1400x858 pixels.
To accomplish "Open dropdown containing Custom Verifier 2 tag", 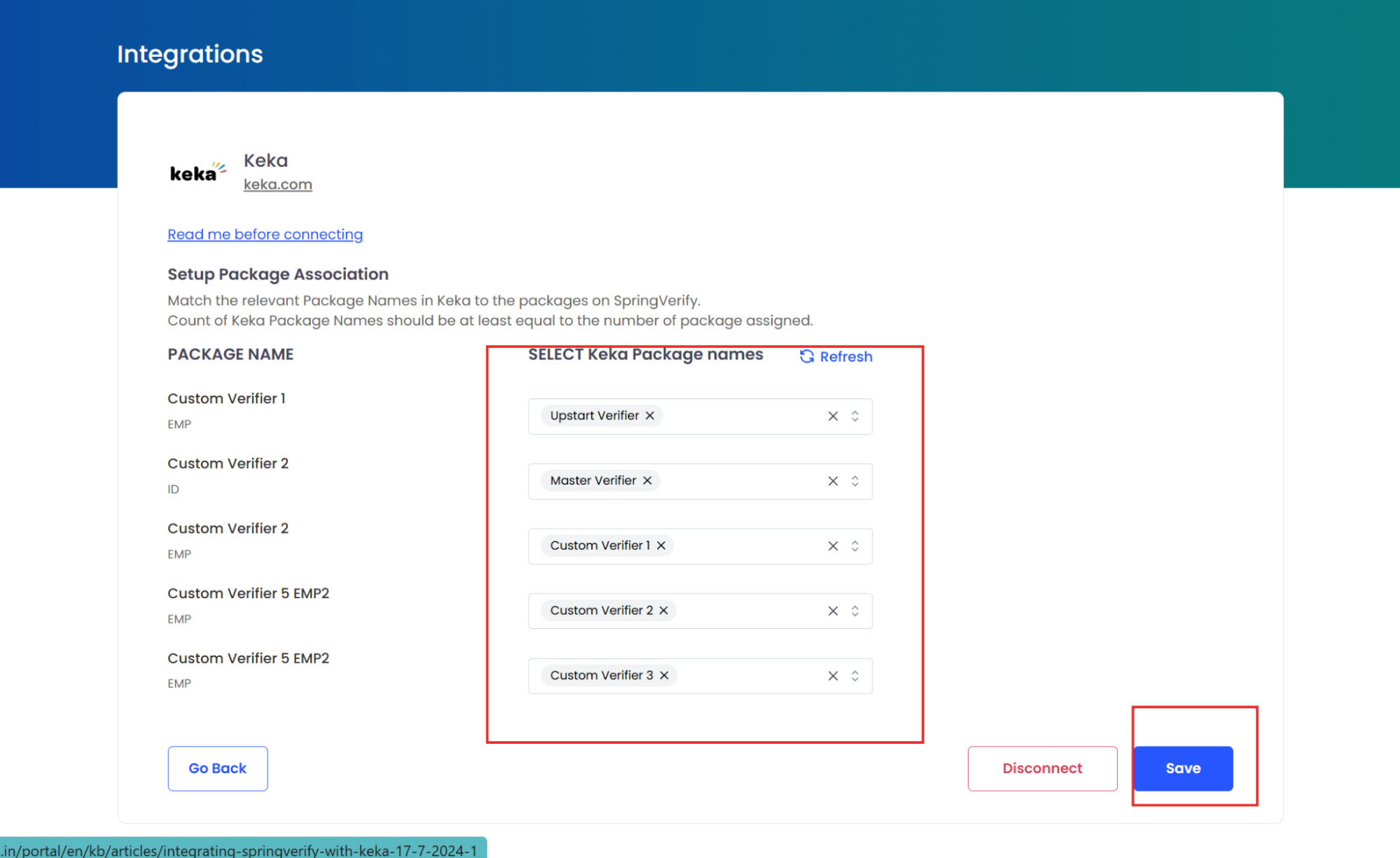I will point(855,611).
